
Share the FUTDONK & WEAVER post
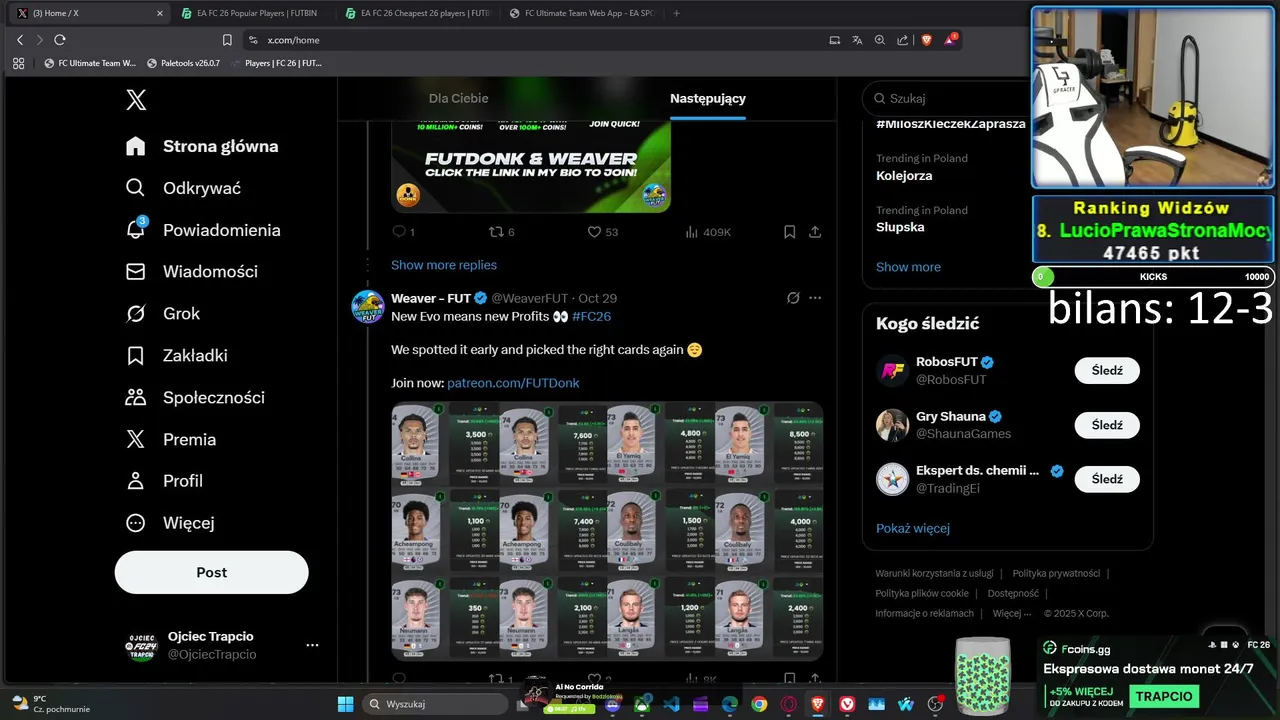coord(815,232)
